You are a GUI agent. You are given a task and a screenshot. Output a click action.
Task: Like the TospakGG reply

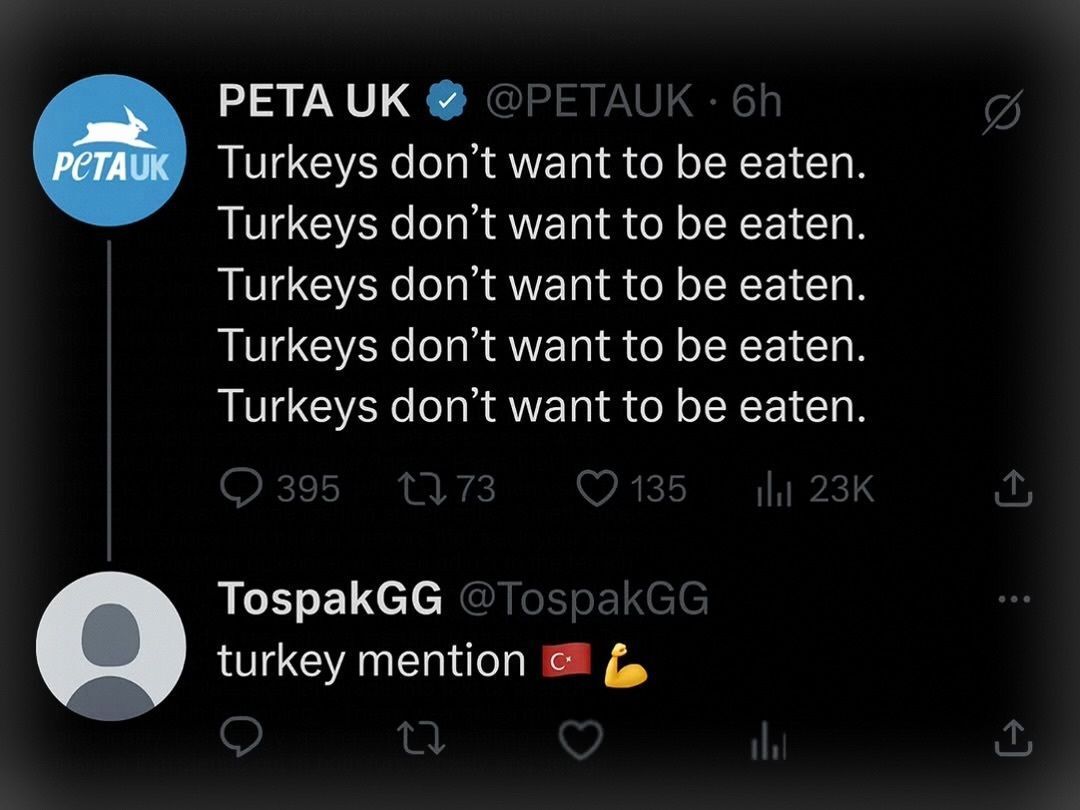581,739
